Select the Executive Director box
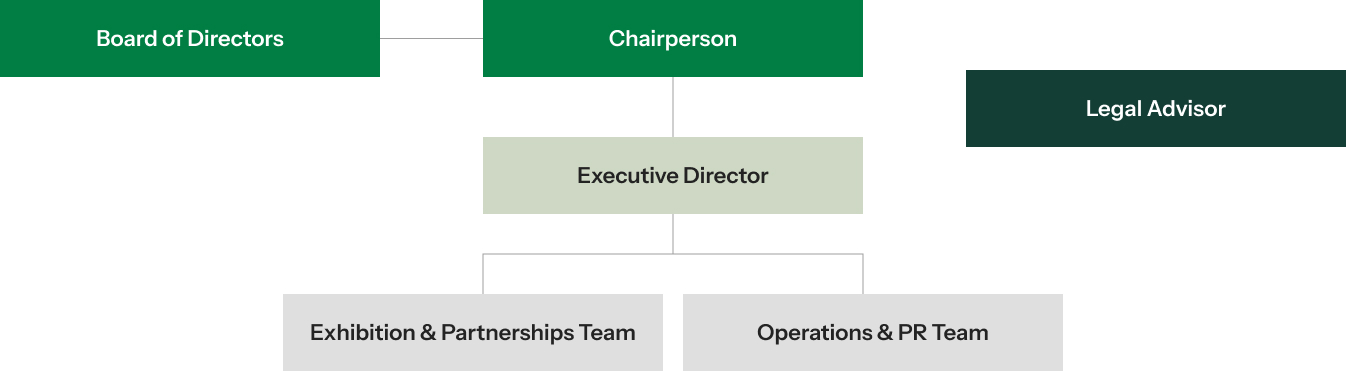Viewport: 1346px width, 371px height. [x=673, y=175]
